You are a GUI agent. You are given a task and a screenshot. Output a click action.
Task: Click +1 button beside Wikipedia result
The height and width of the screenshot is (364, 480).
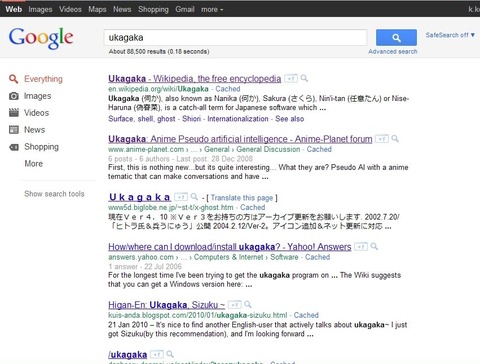[291, 78]
